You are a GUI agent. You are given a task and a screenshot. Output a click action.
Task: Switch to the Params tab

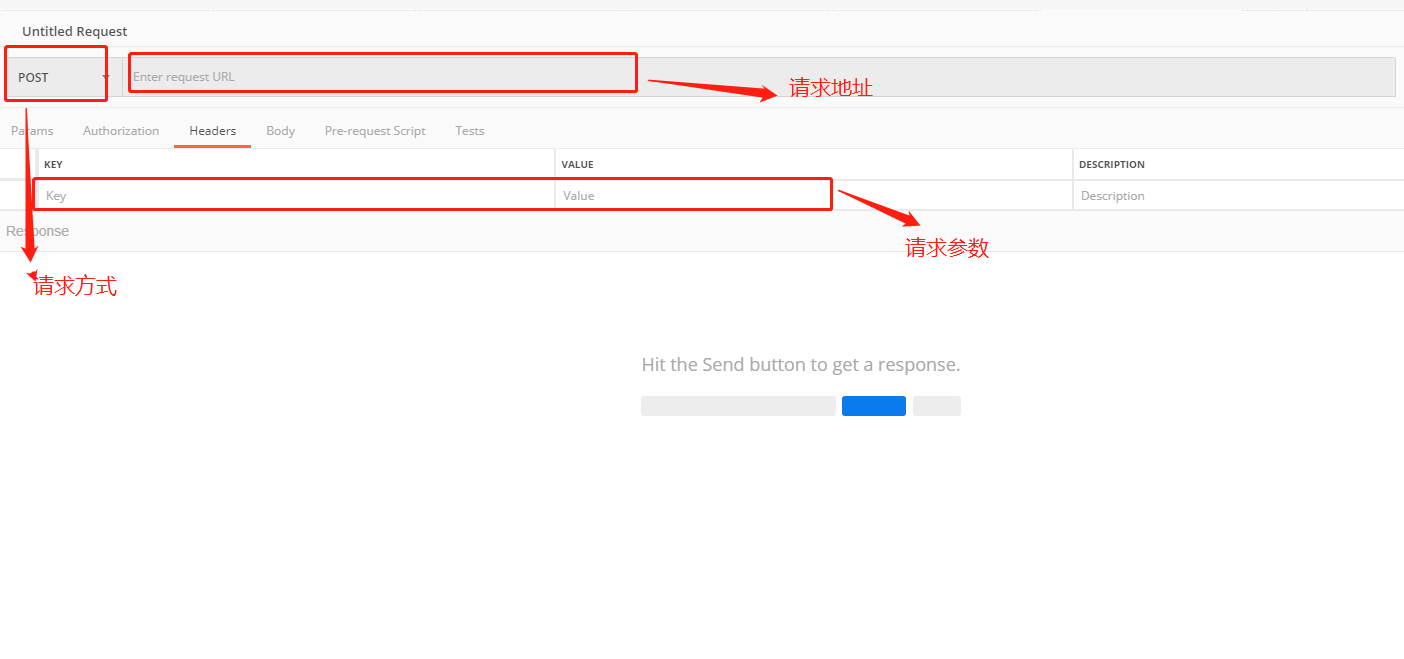32,131
